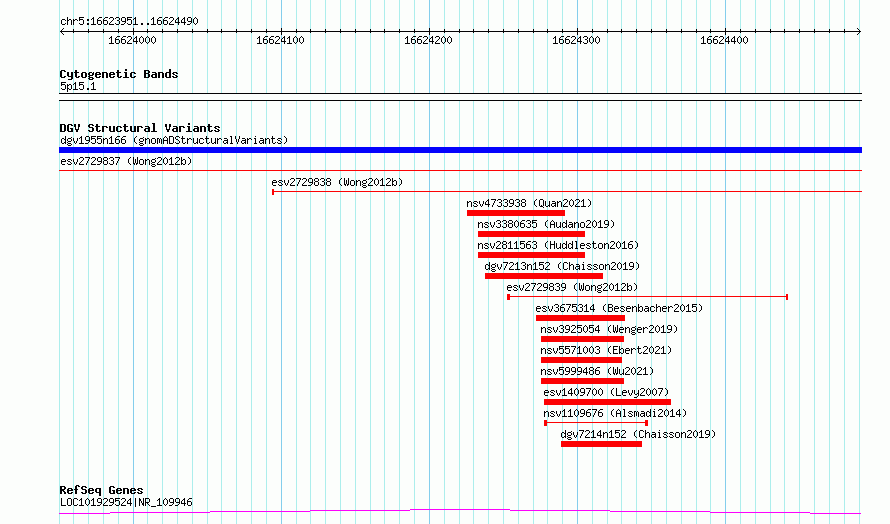
Task: Click the left arrow end of the ruler
Action: point(62,32)
